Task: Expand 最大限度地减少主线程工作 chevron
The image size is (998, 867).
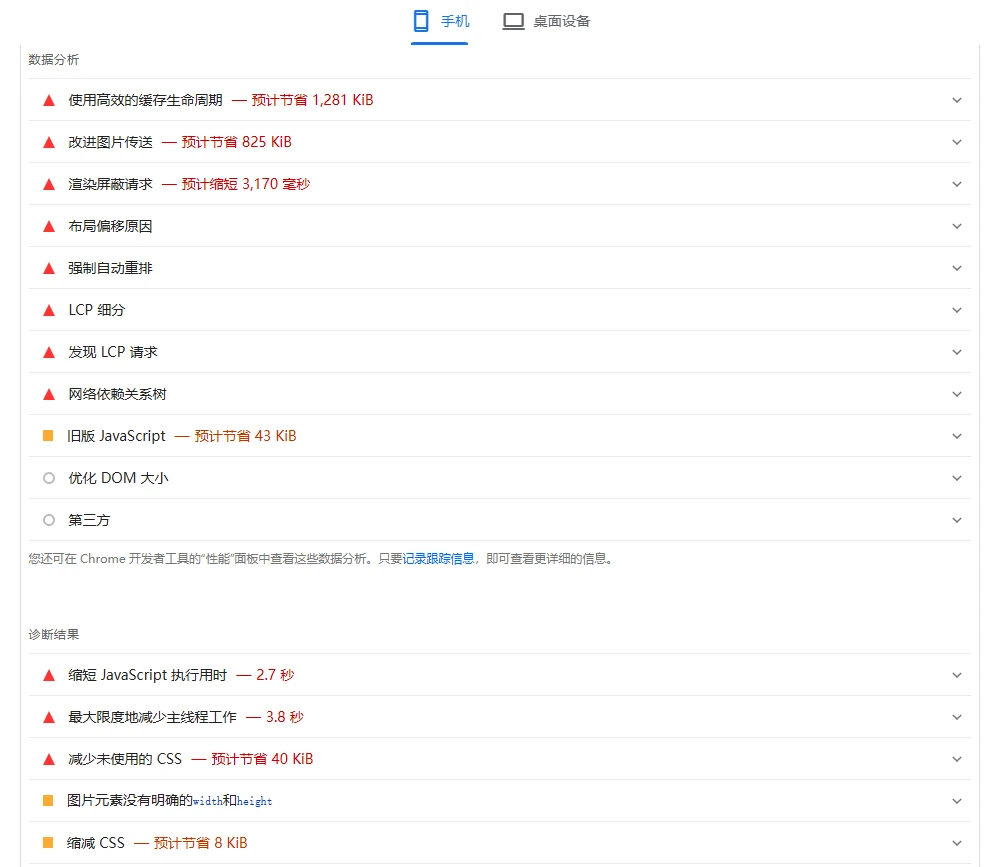Action: pos(957,717)
